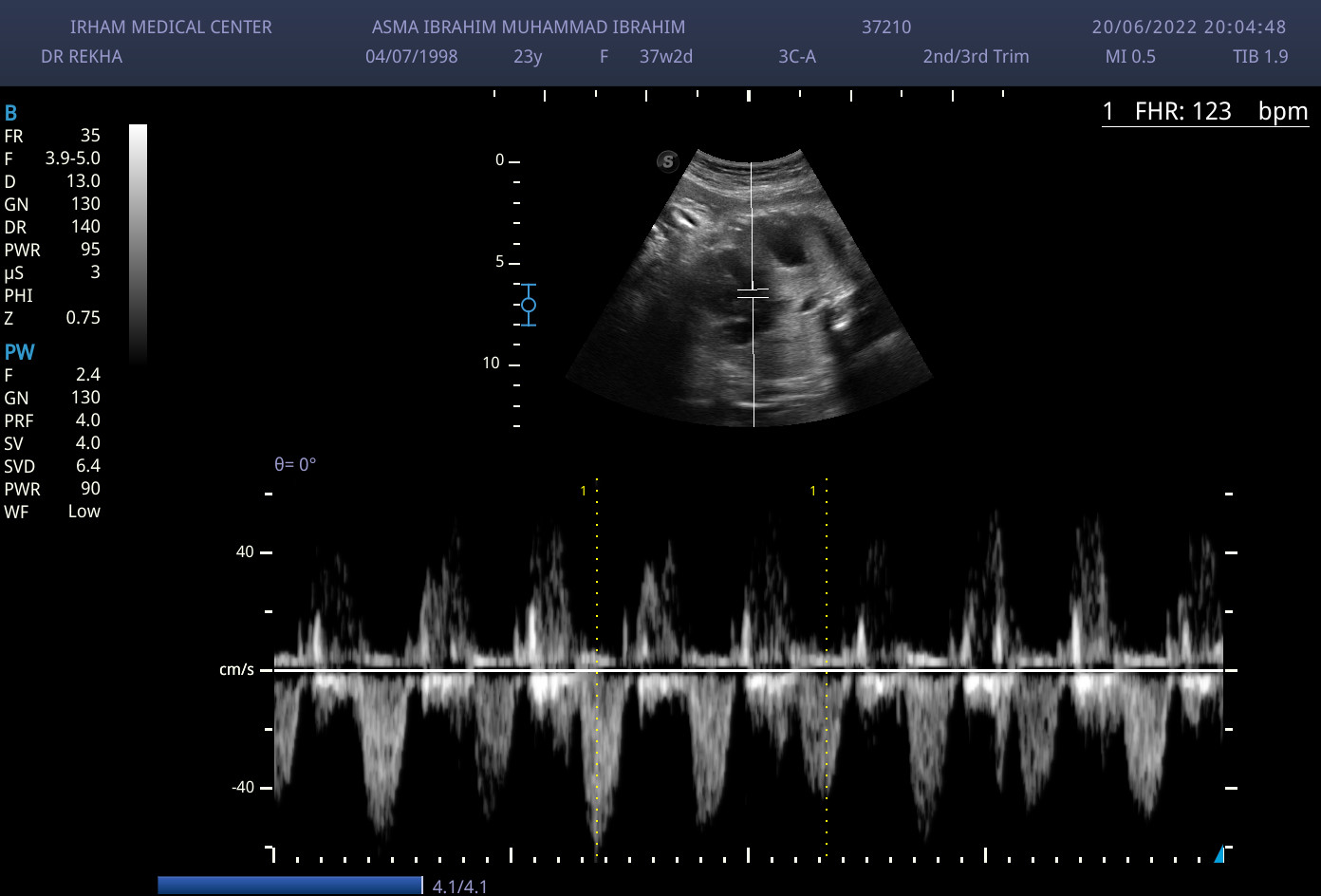Screen dimensions: 1321x896
Task: Select right yellow caliper marker 1
Action: (x=813, y=491)
